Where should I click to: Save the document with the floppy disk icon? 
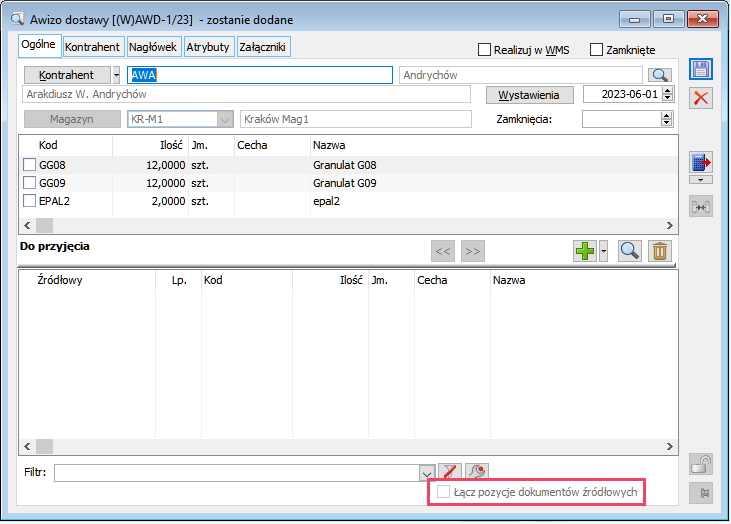[x=701, y=69]
